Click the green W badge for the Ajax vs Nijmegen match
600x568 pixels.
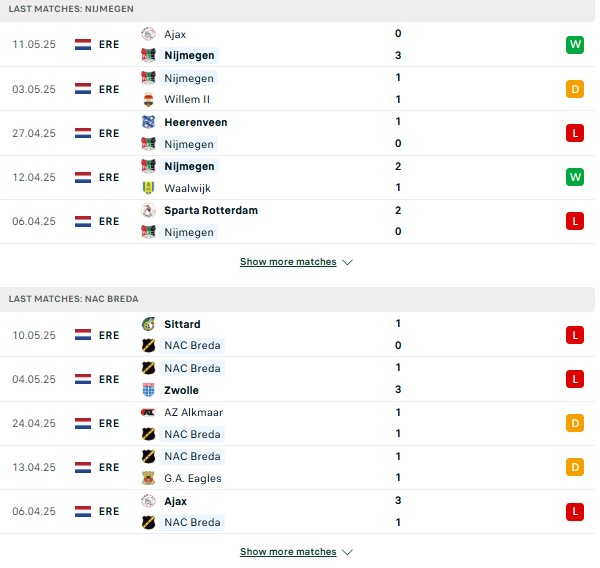(x=575, y=45)
